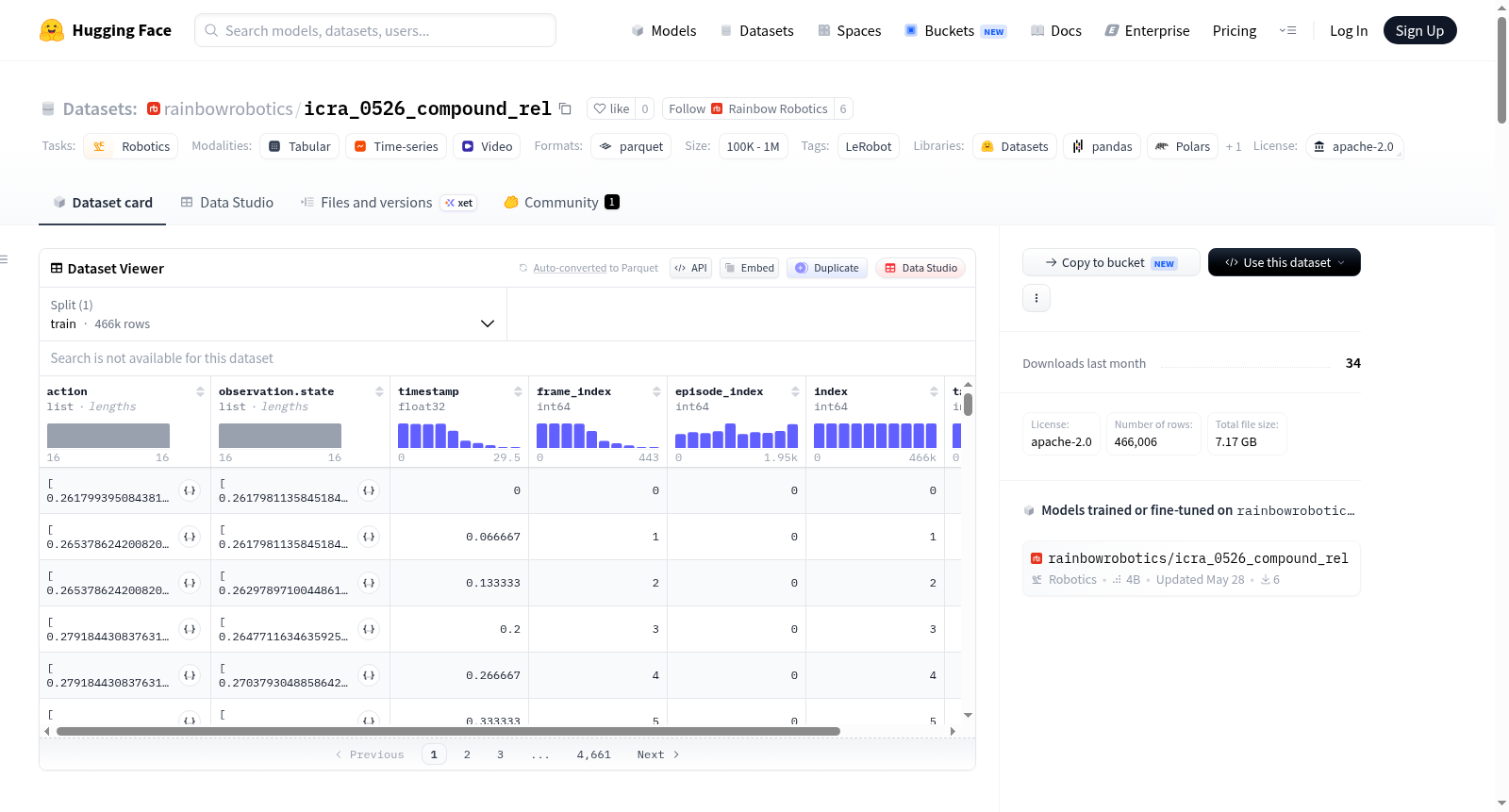The height and width of the screenshot is (812, 1509).
Task: Jump to last page 4,661
Action: coord(594,754)
